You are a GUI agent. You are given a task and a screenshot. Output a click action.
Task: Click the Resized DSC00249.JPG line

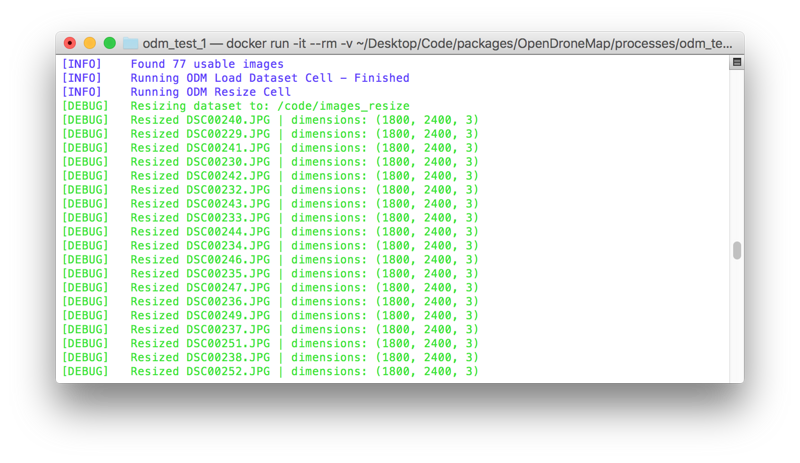click(270, 316)
